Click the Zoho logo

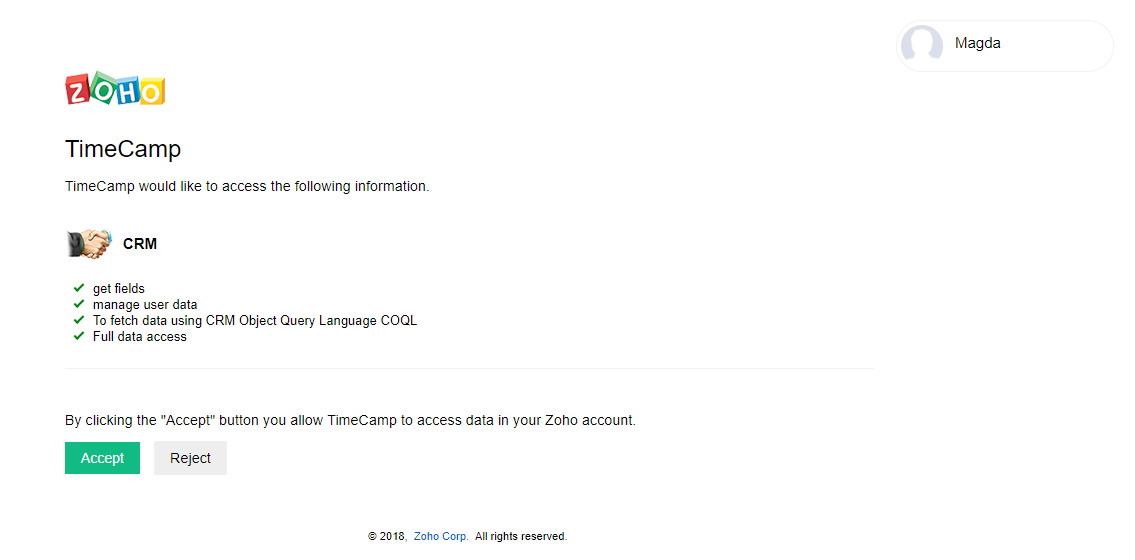(115, 88)
